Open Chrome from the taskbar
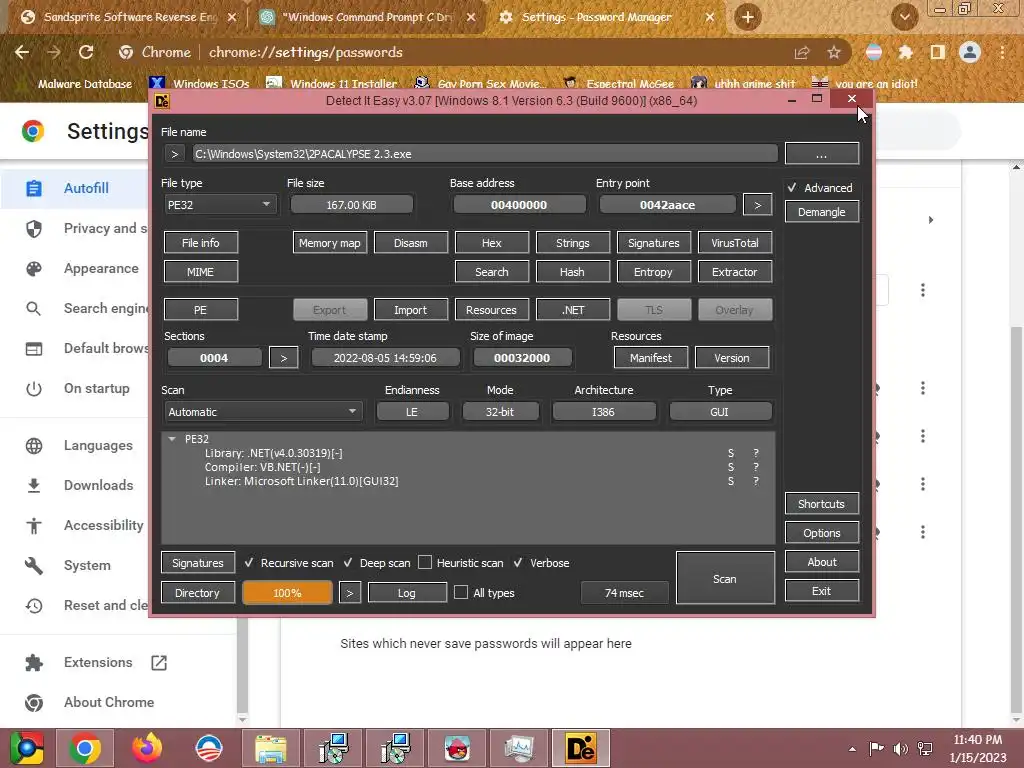 [x=85, y=748]
